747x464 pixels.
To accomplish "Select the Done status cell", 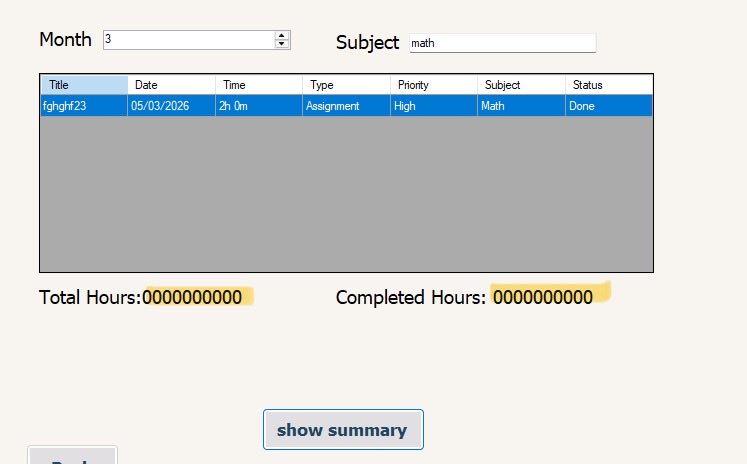I will click(x=609, y=106).
